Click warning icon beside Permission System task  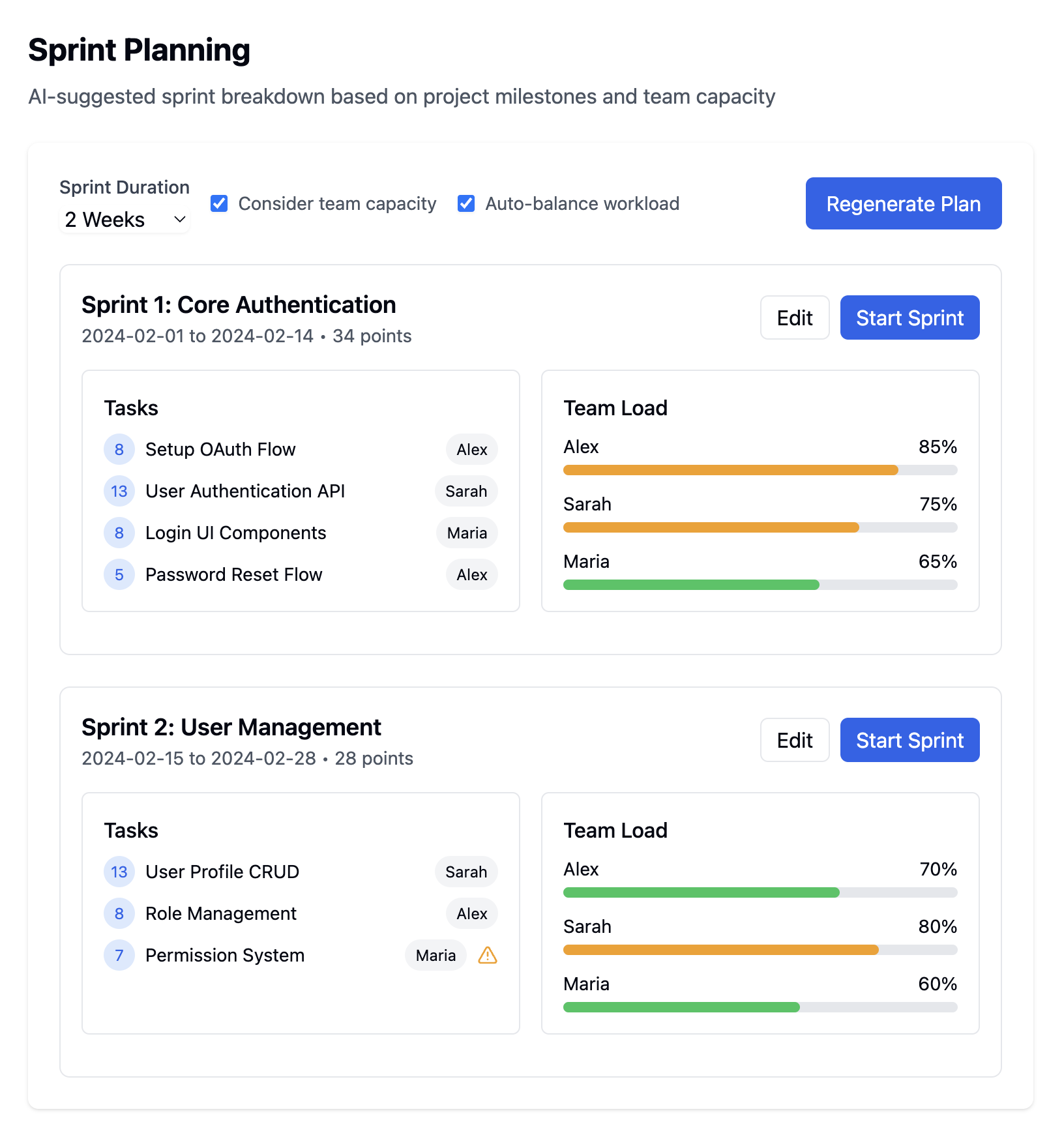[x=487, y=955]
